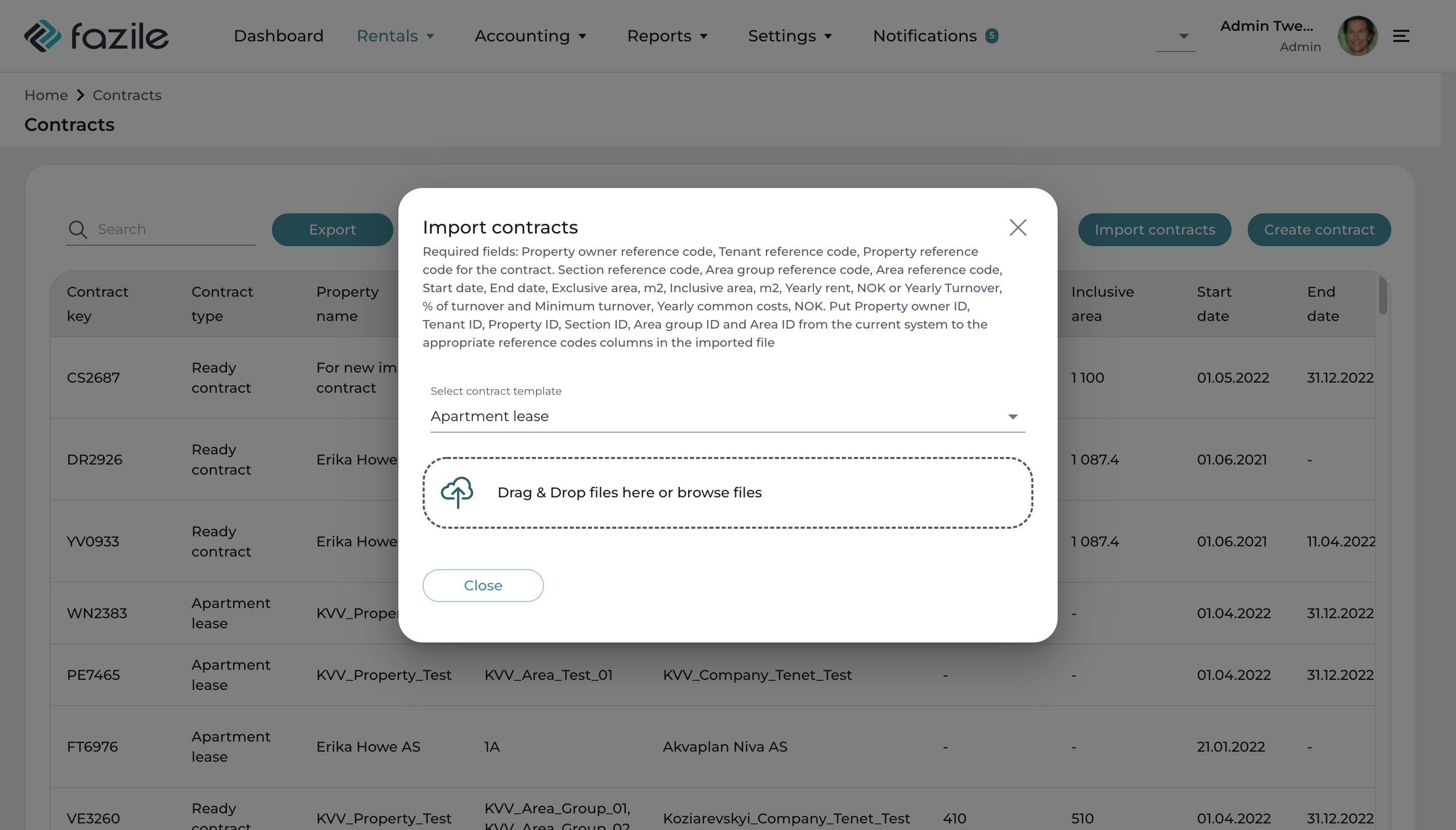Viewport: 1456px width, 830px height.
Task: Close the Import contracts dialog with X
Action: 1018,227
